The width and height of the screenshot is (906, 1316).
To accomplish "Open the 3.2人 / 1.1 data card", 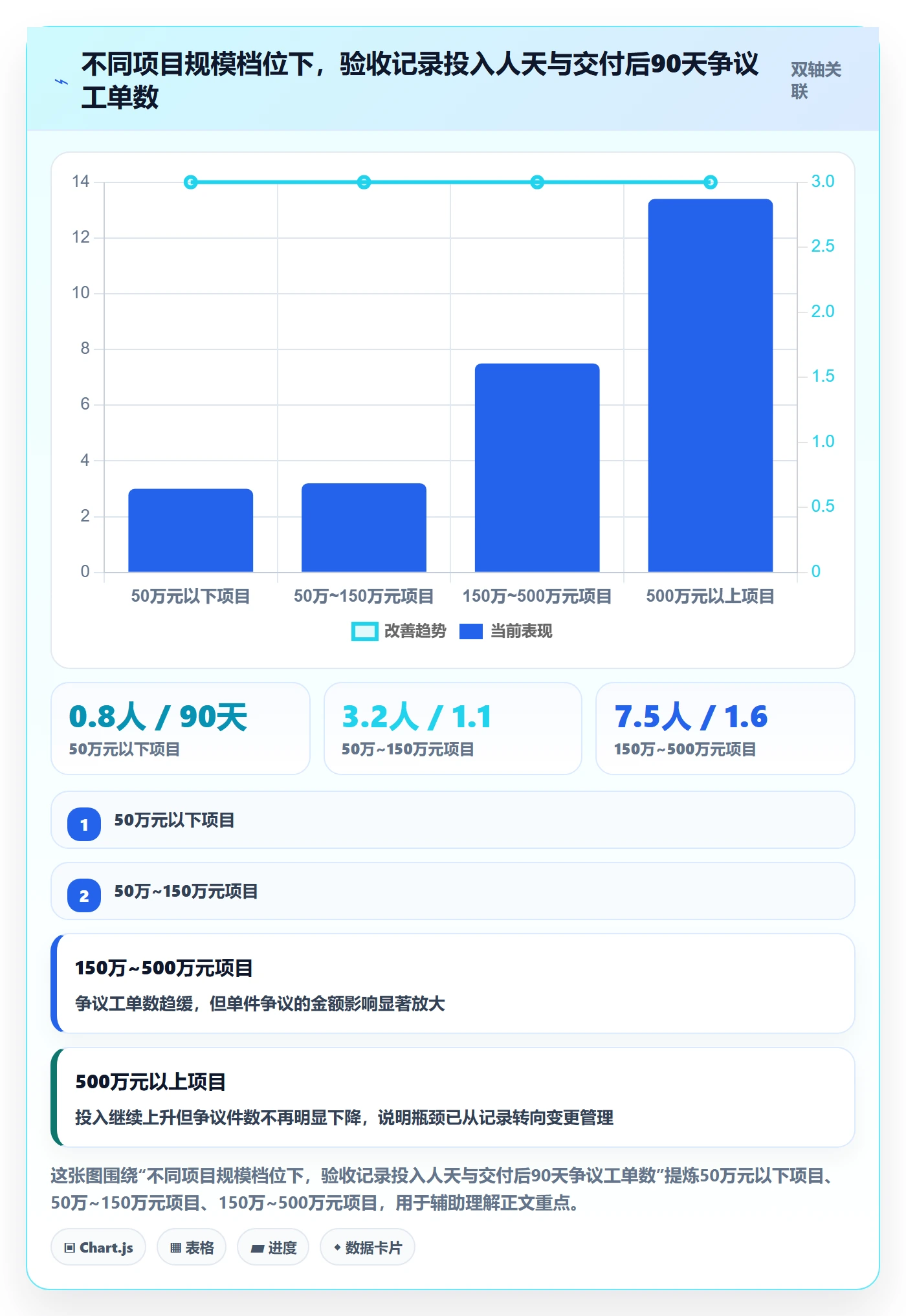I will (x=453, y=729).
